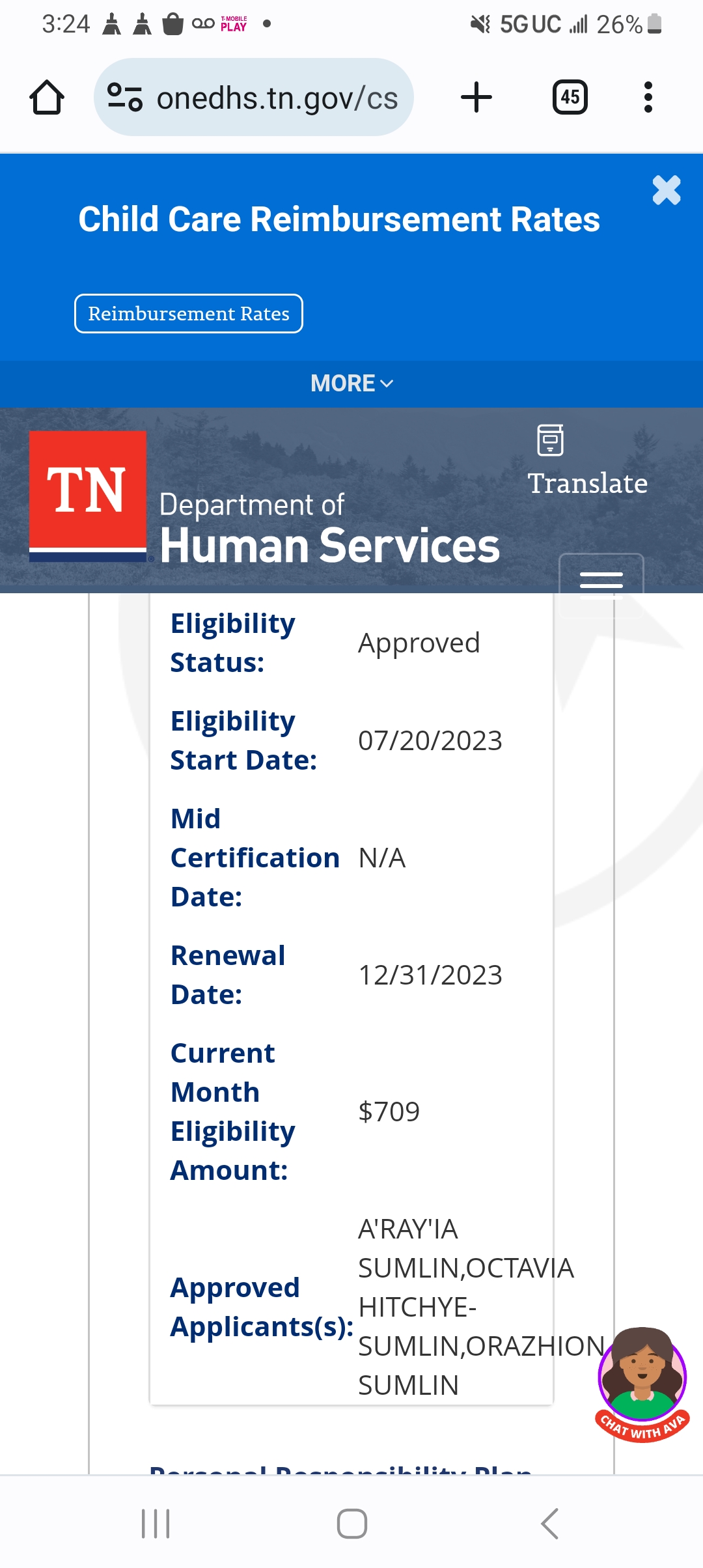
Task: Click the TN state logo
Action: (88, 496)
